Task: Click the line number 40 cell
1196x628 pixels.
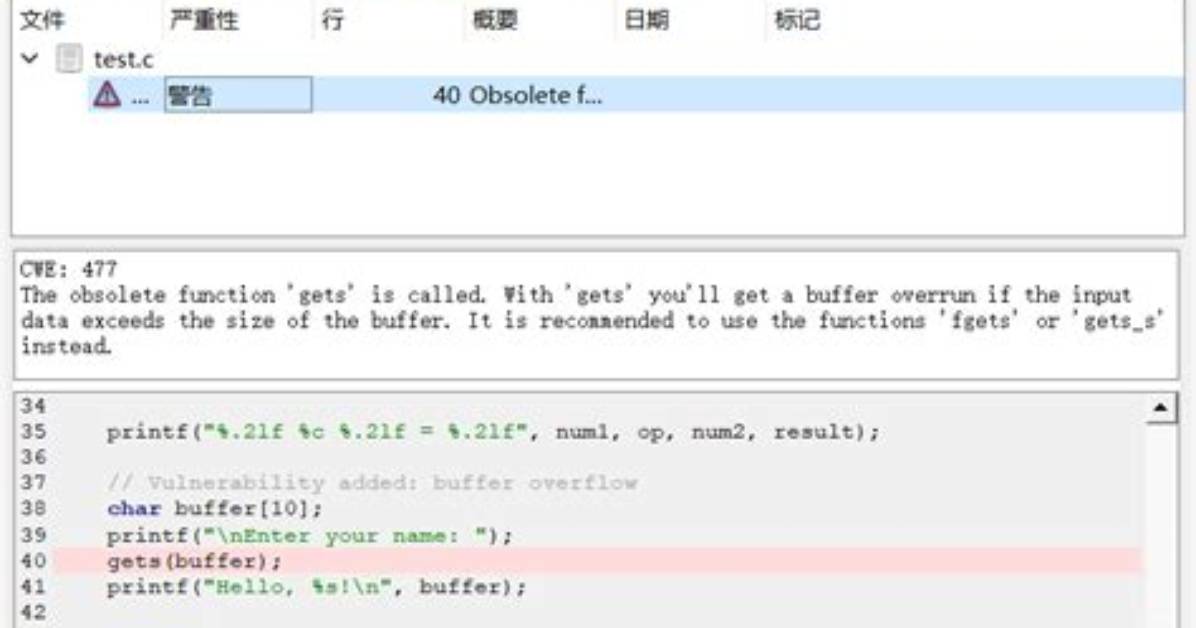Action: click(x=446, y=95)
